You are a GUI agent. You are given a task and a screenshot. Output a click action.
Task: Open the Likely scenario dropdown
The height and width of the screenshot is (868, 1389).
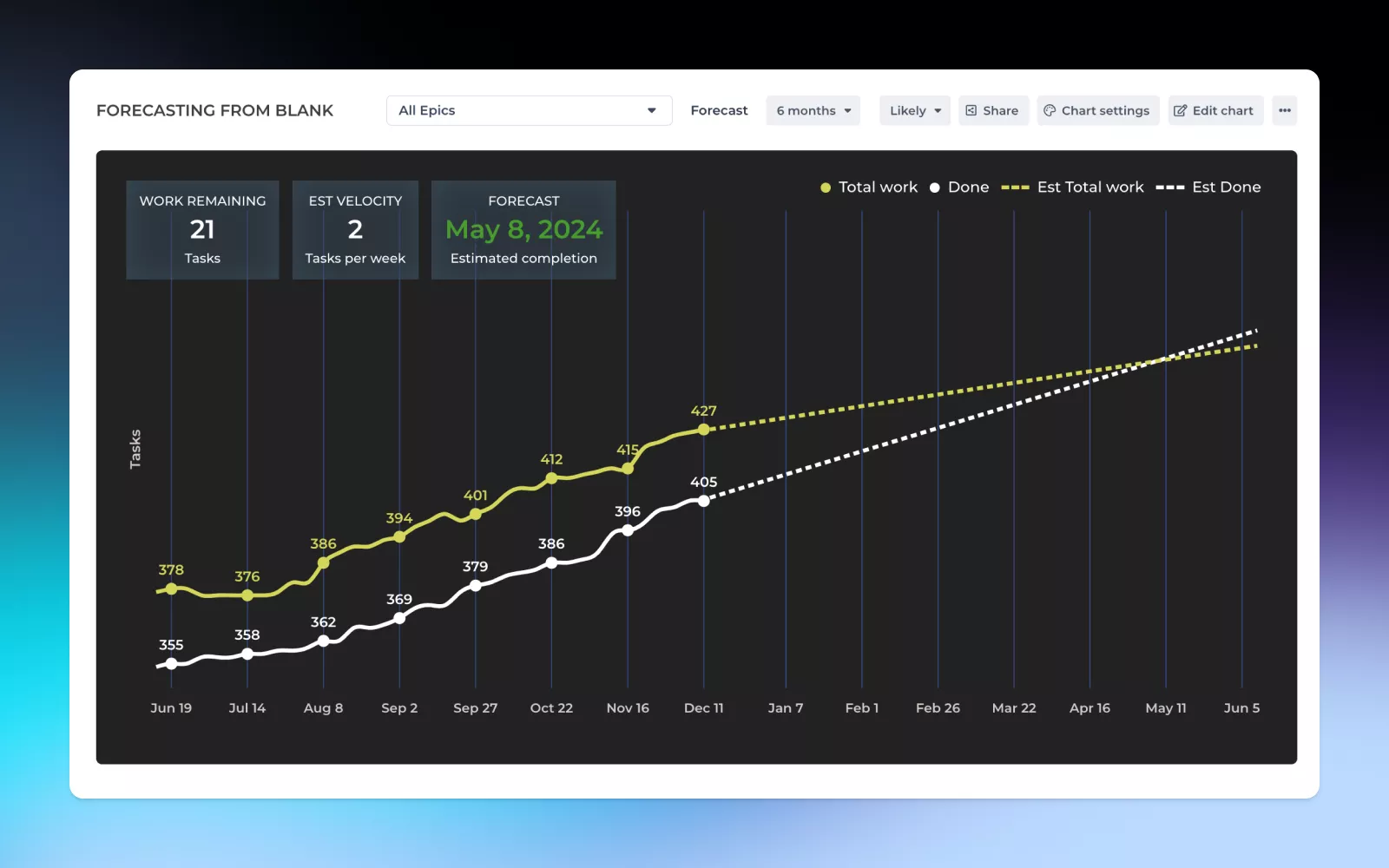(x=914, y=111)
